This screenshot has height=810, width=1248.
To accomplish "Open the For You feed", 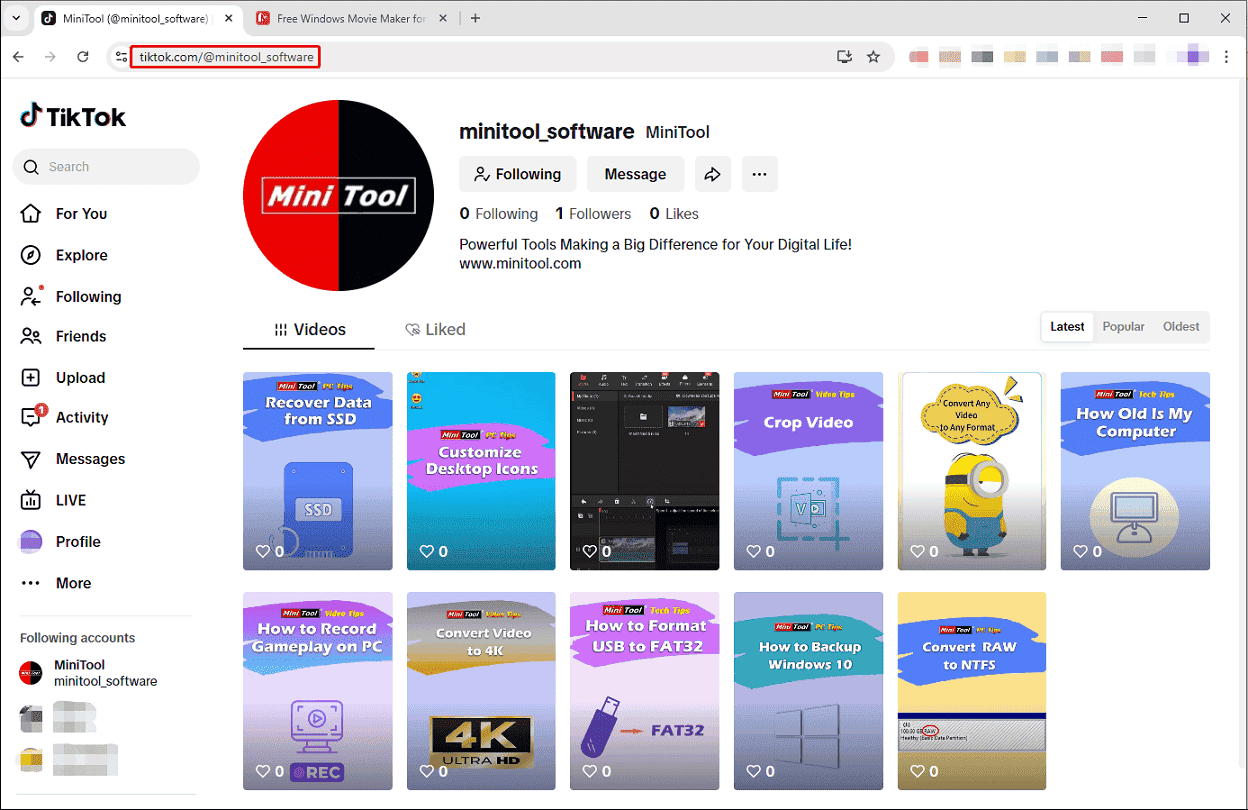I will [x=64, y=214].
